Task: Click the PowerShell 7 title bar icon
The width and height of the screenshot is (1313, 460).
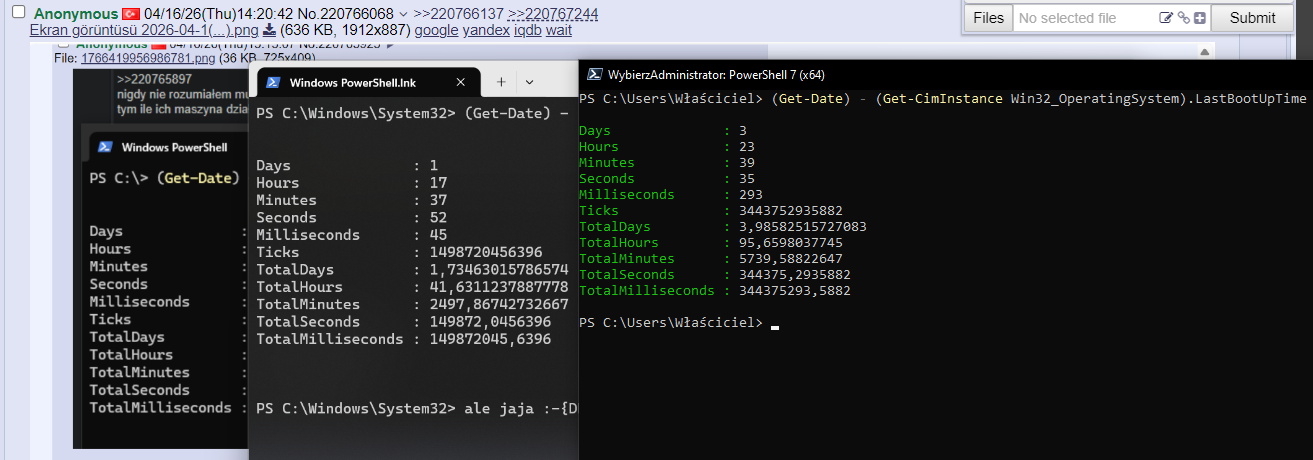Action: click(594, 74)
